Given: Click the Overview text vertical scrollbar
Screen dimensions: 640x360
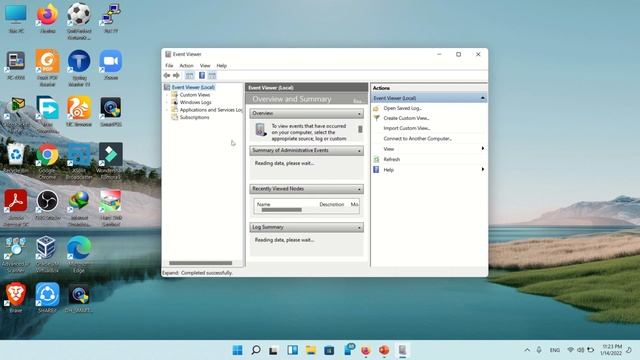Looking at the screenshot, I should pyautogui.click(x=360, y=129).
